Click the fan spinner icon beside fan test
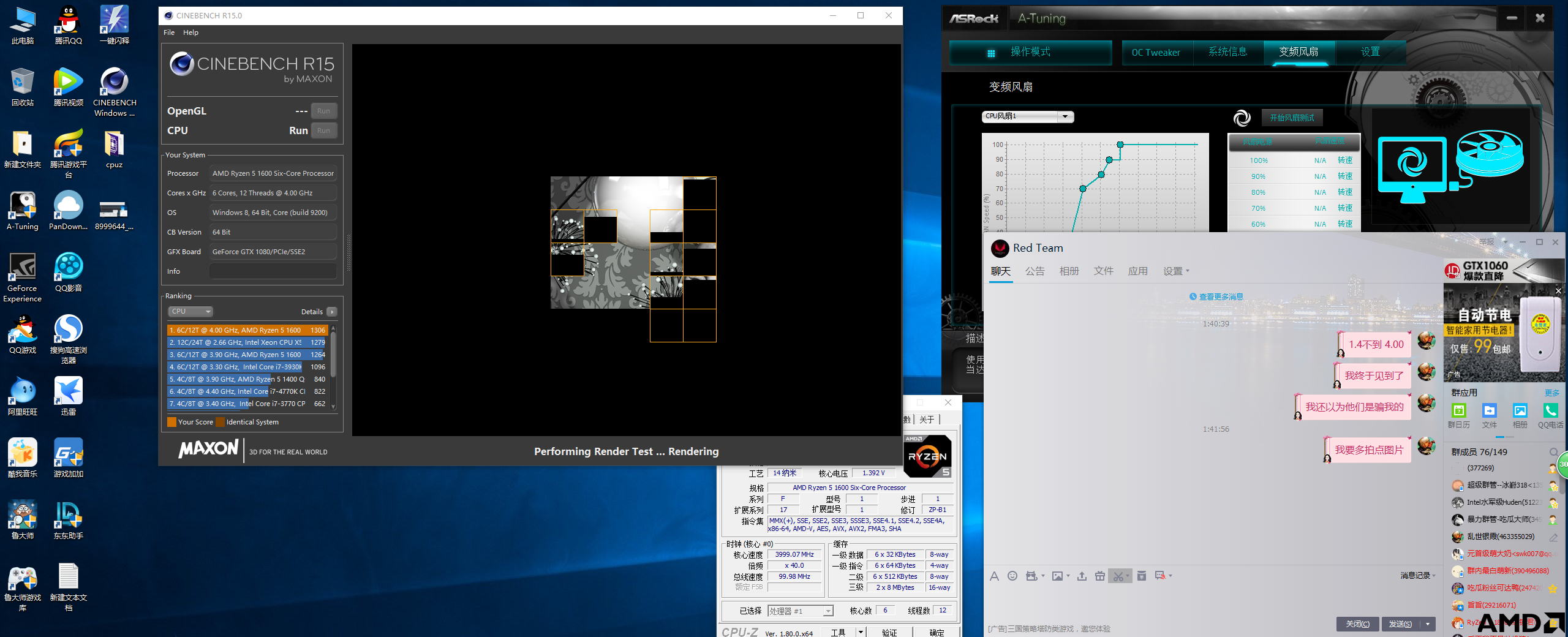The height and width of the screenshot is (637, 1568). coord(1242,118)
